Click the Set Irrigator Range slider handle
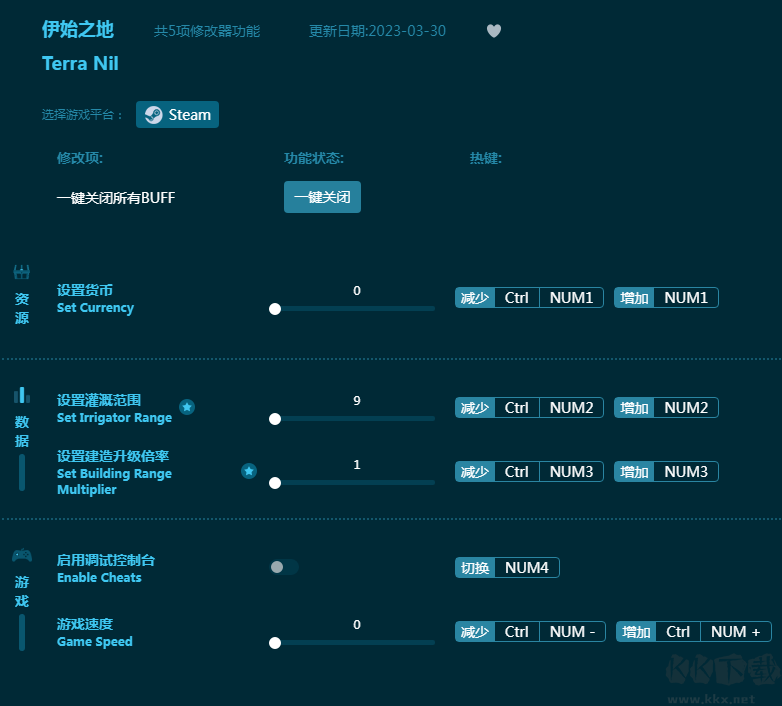The height and width of the screenshot is (706, 782). pyautogui.click(x=275, y=419)
